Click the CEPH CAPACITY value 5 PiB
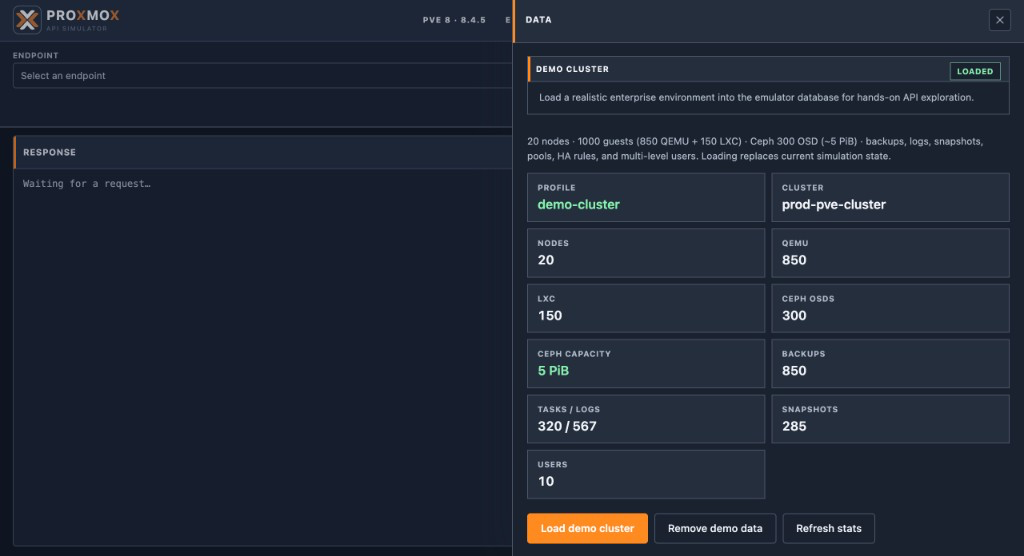 pyautogui.click(x=552, y=371)
